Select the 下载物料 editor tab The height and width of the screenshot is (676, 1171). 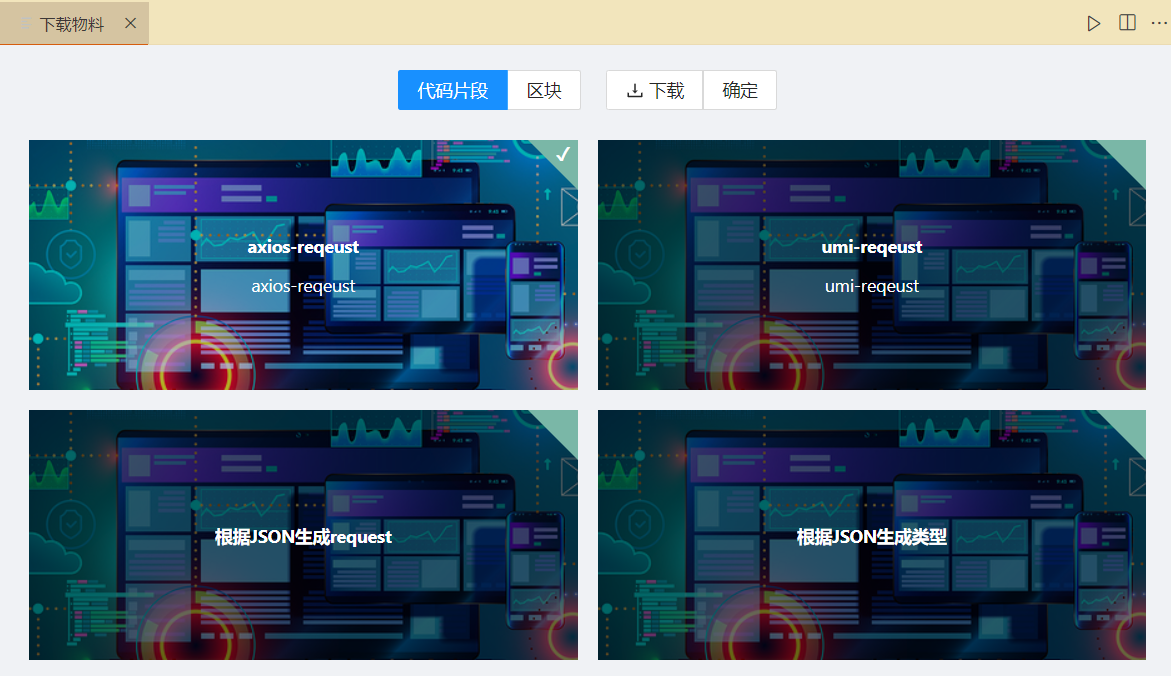(x=74, y=23)
